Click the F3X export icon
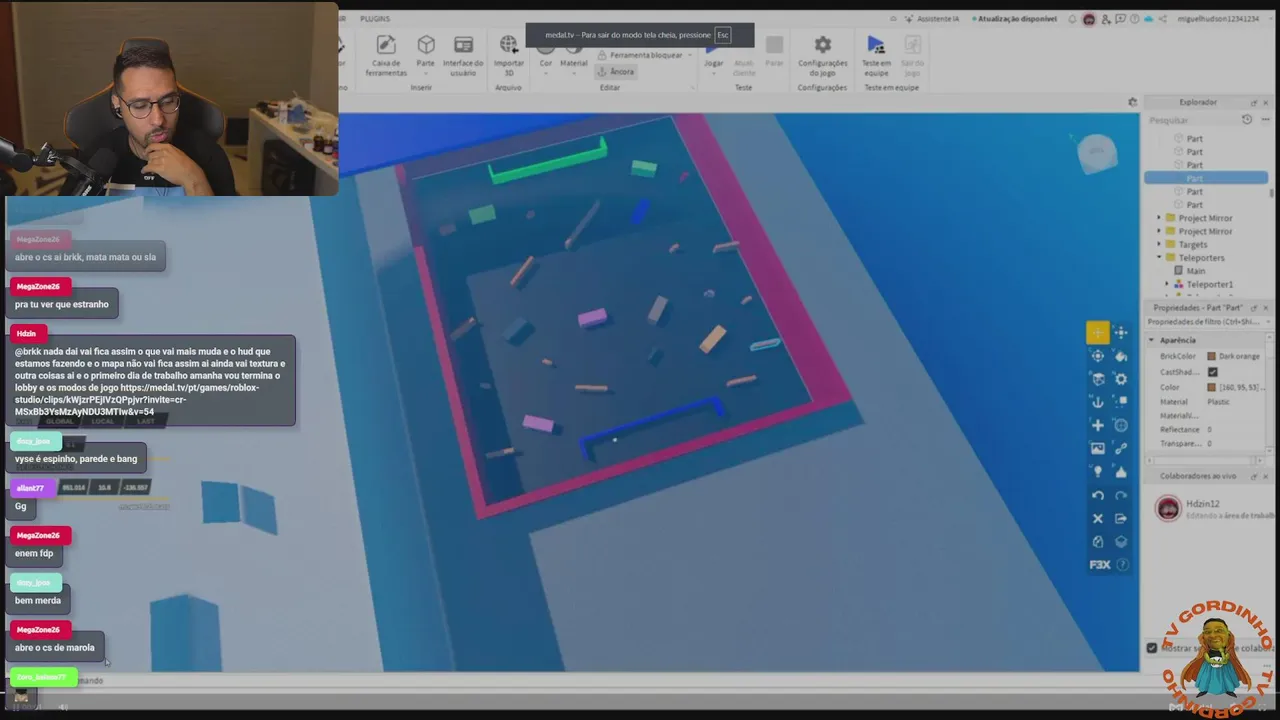This screenshot has height=720, width=1280. point(1121,518)
